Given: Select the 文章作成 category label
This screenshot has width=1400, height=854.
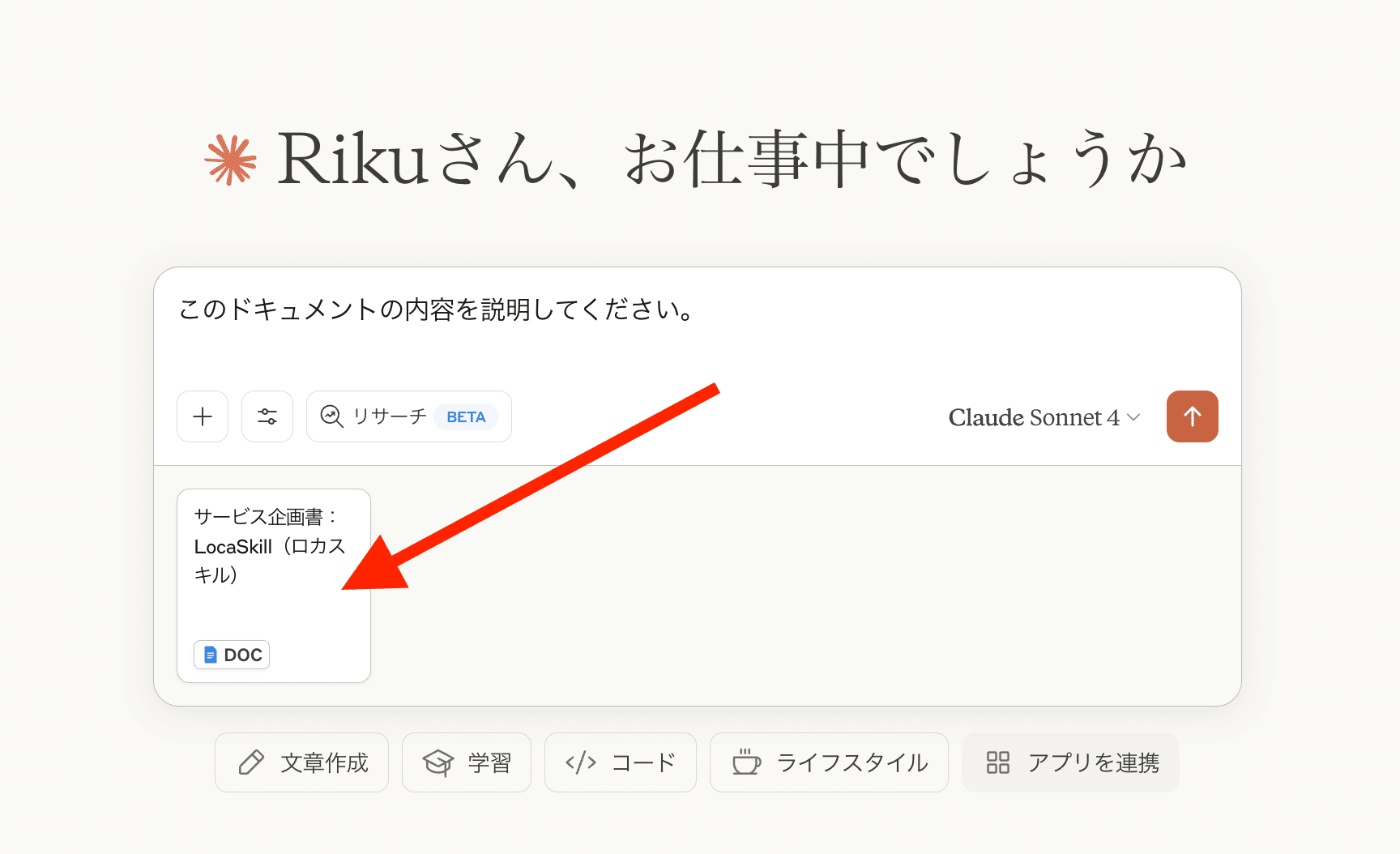Looking at the screenshot, I should tap(324, 762).
